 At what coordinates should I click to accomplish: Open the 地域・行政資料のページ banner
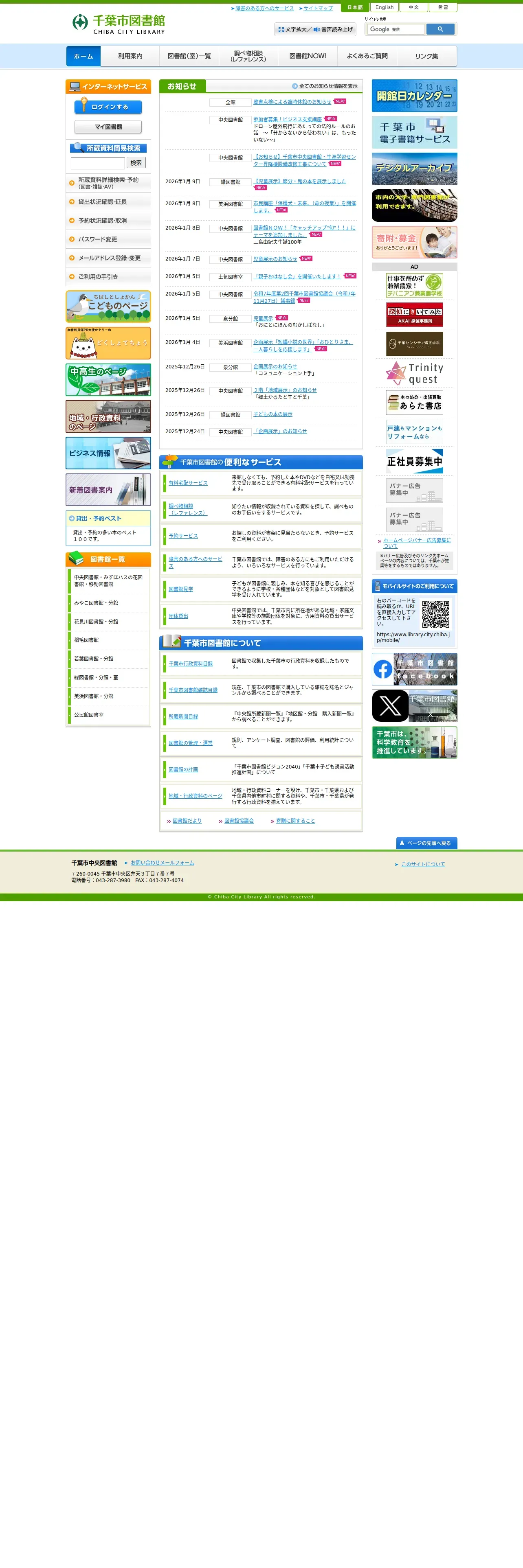click(x=108, y=416)
